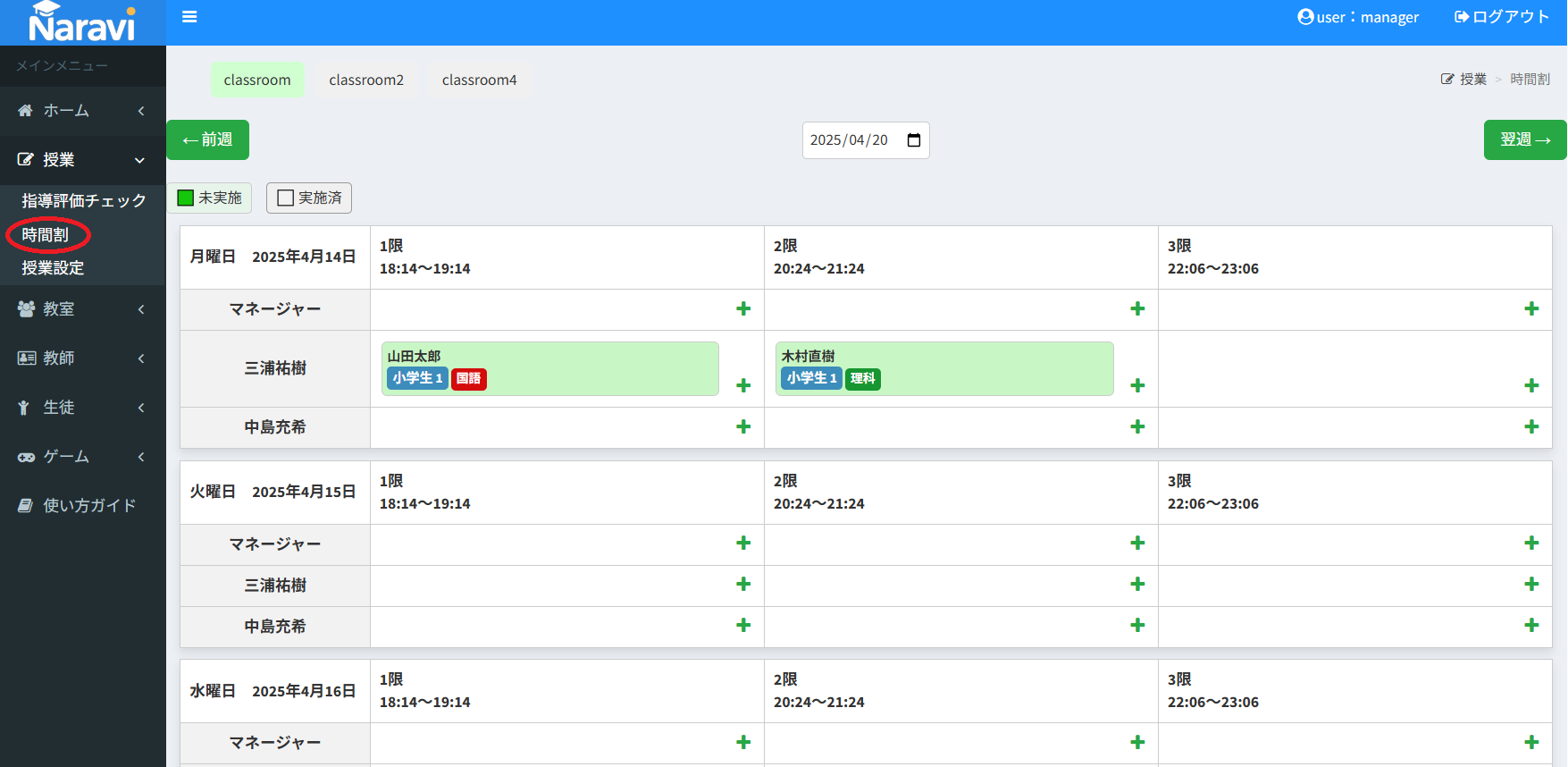Switch to the classroom tab
The height and width of the screenshot is (767, 1568).
coord(257,80)
